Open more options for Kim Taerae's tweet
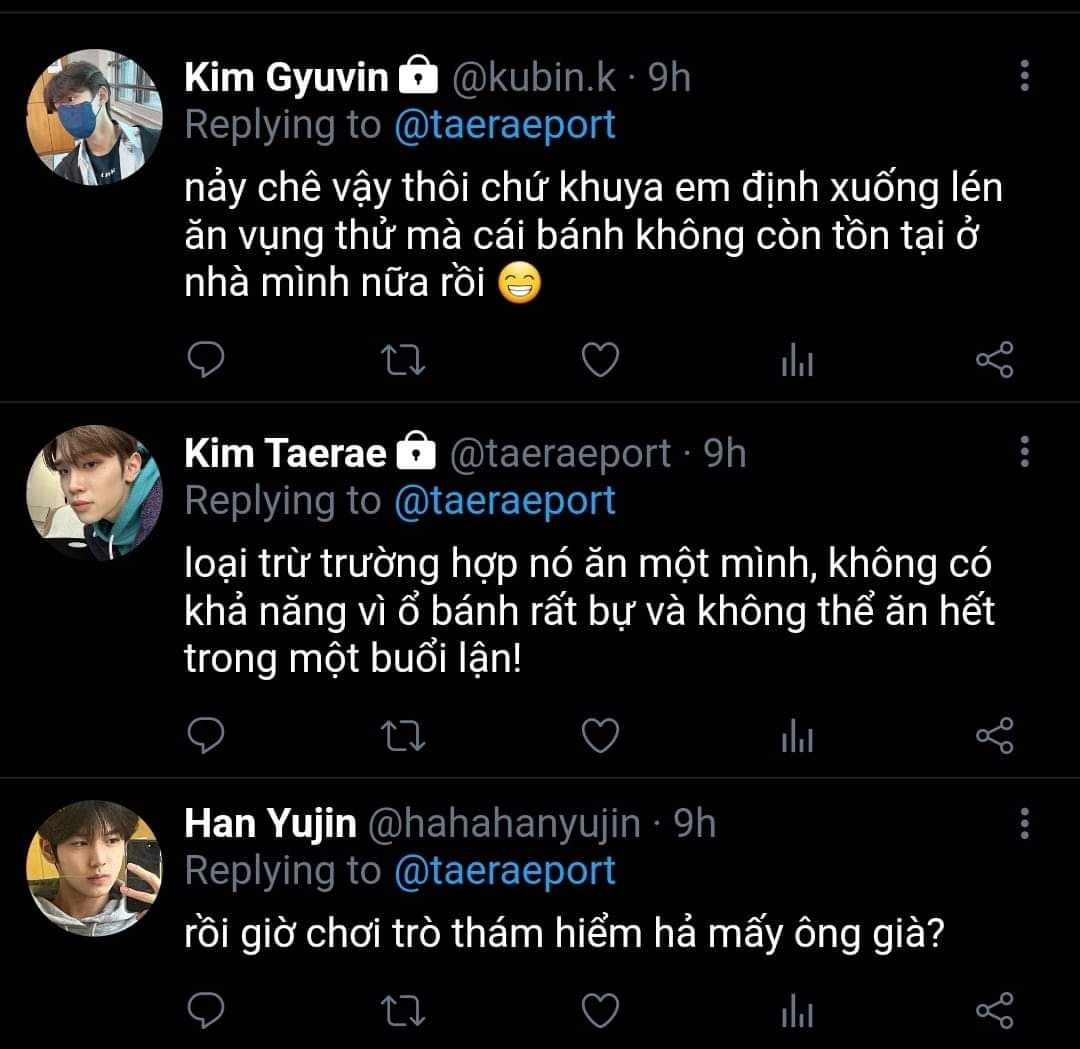1080x1049 pixels. point(1024,452)
